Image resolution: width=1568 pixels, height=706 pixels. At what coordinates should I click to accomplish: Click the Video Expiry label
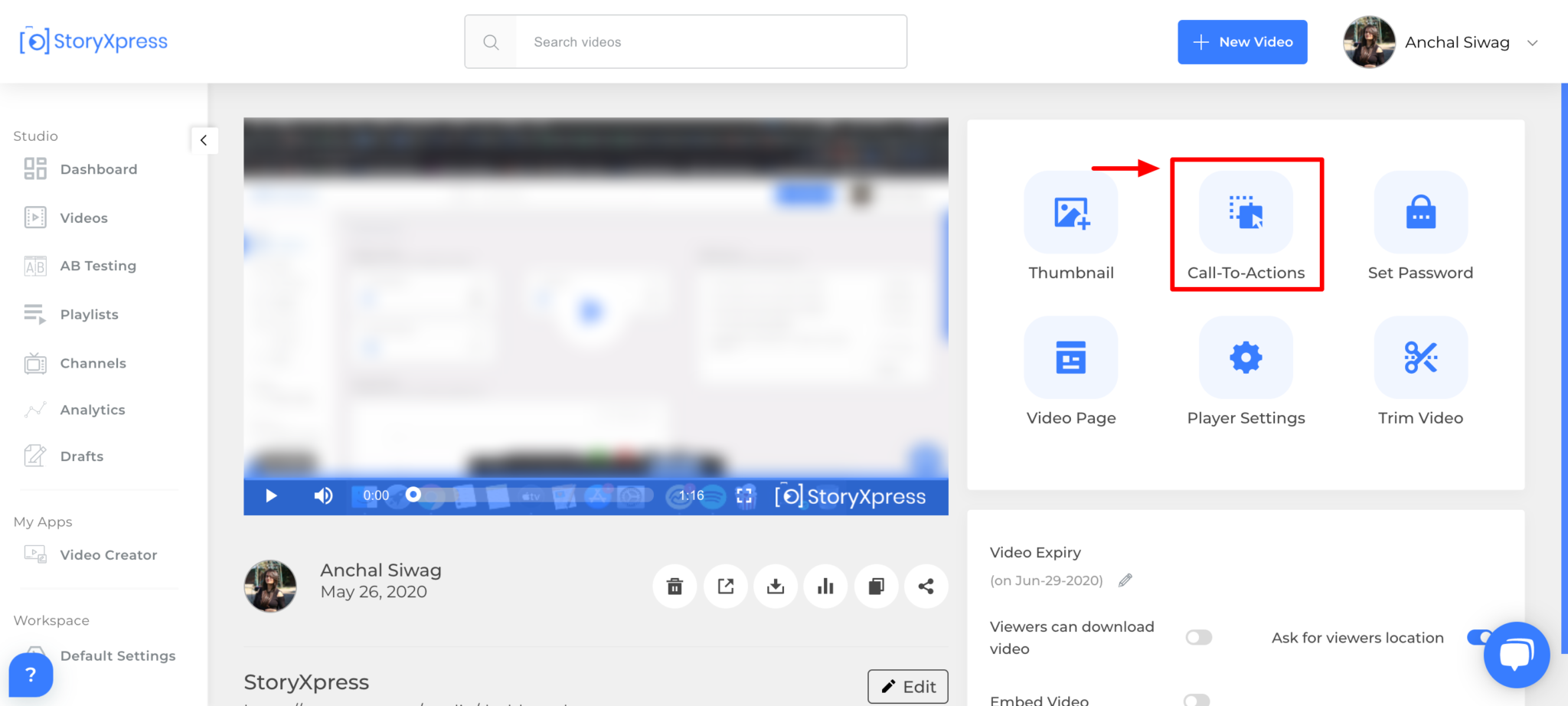pos(1035,552)
